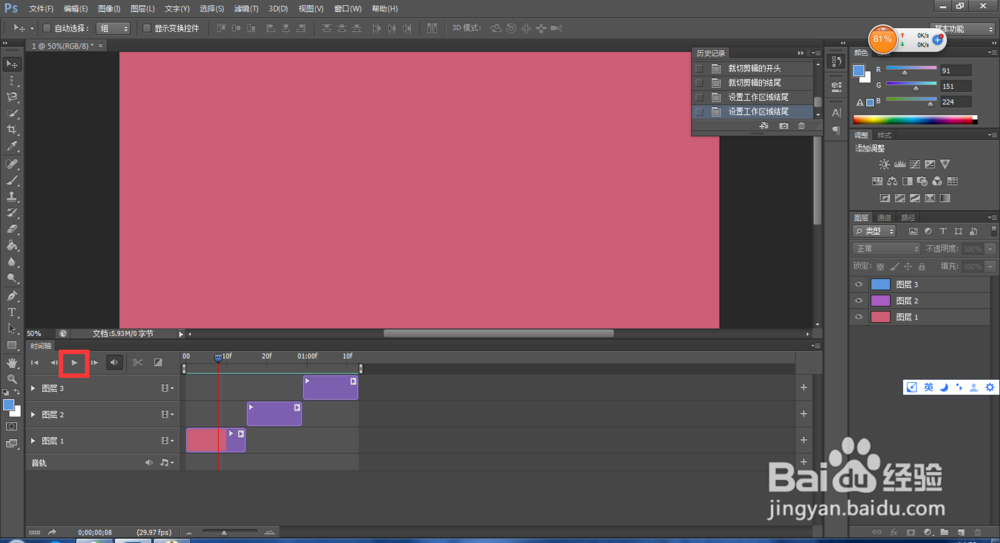Viewport: 1000px width, 543px height.
Task: Add audio to 音轨 track plus button
Action: point(804,461)
